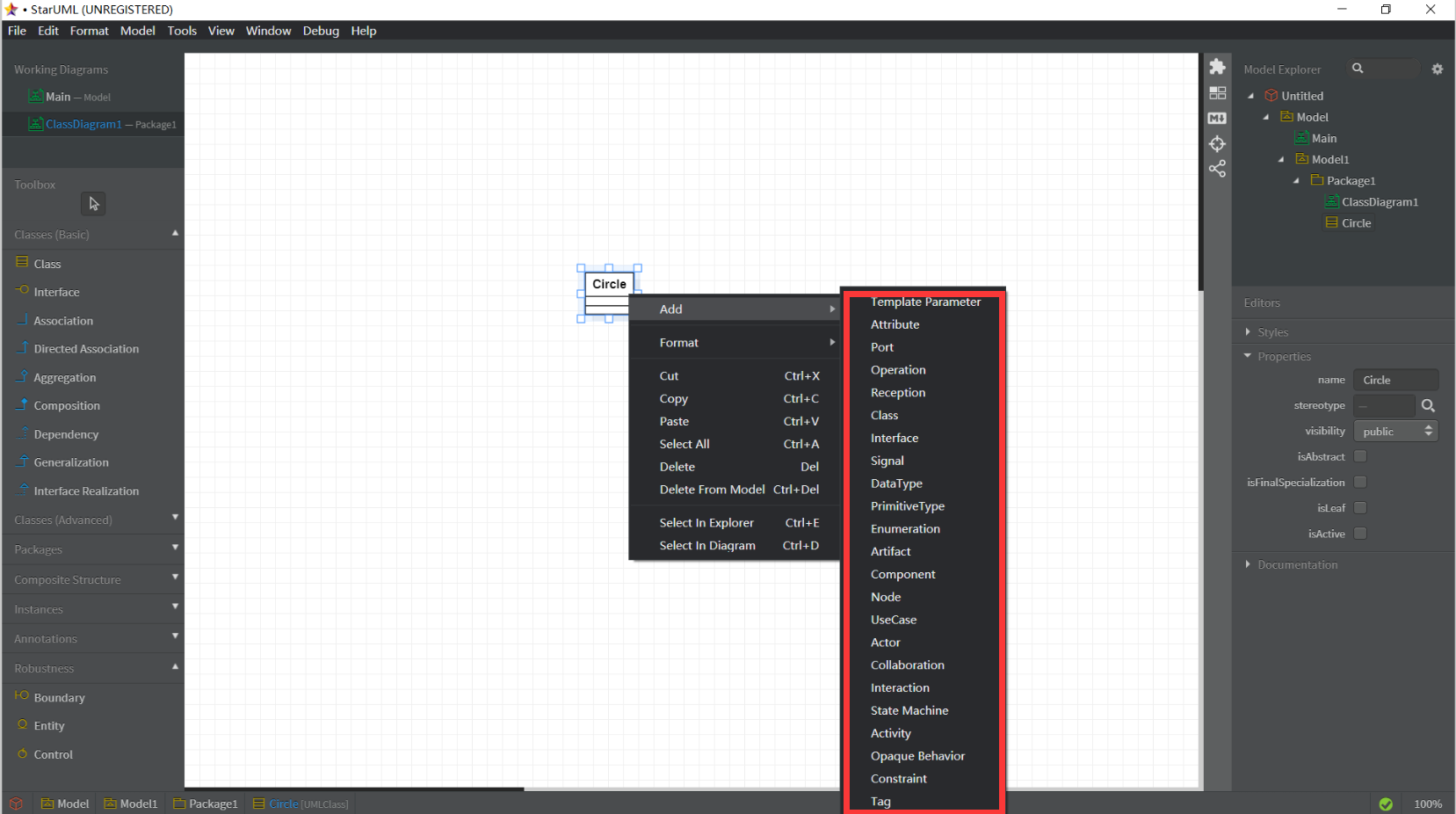The width and height of the screenshot is (1456, 814).
Task: Click Delete From Model in context menu
Action: coord(735,490)
